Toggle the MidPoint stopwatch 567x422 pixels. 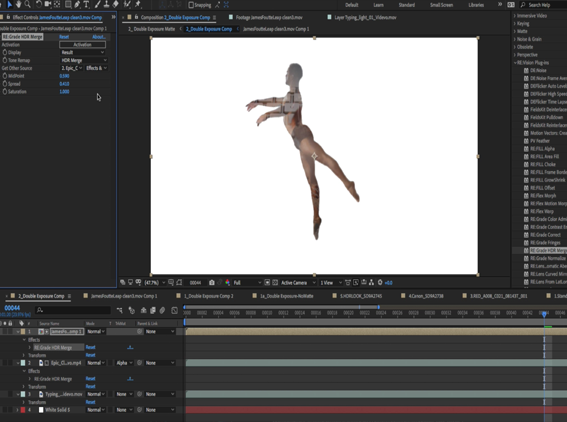(x=5, y=76)
